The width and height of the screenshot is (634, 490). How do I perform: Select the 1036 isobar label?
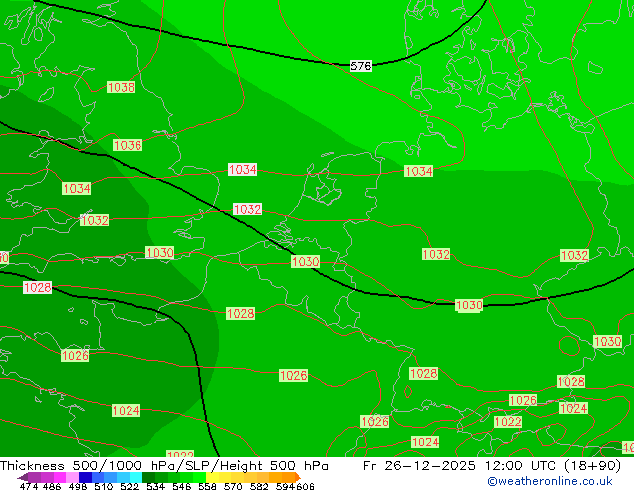pos(127,145)
